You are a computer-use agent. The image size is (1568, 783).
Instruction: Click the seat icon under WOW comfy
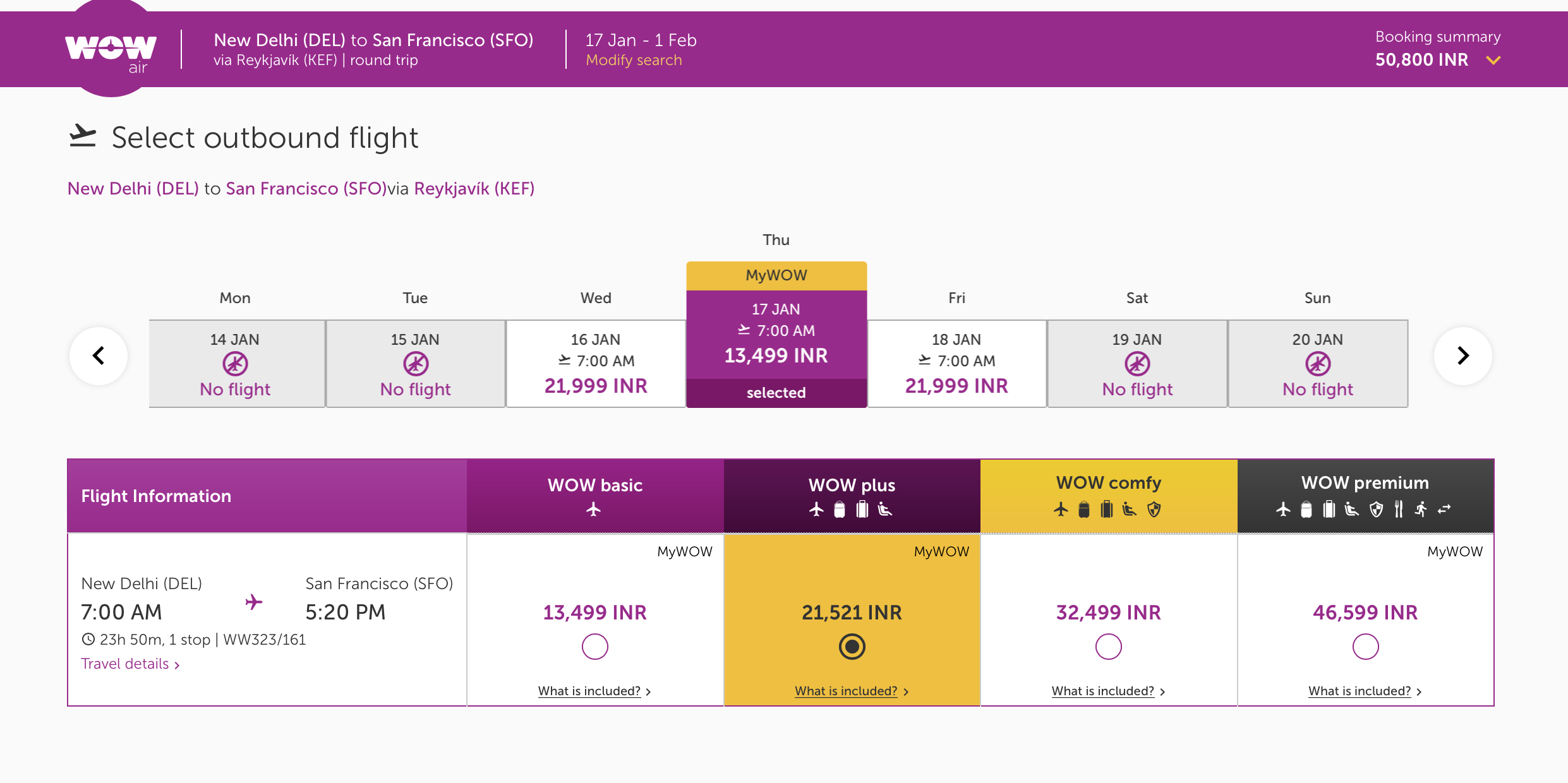coord(1130,509)
